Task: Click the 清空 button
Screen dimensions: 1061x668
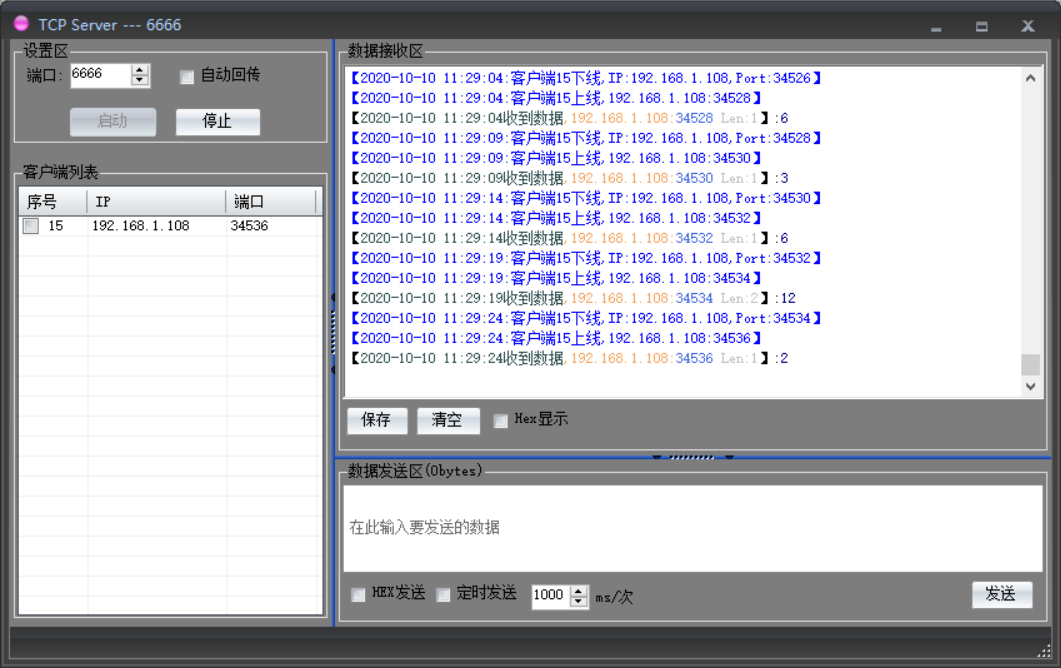Action: coord(448,420)
